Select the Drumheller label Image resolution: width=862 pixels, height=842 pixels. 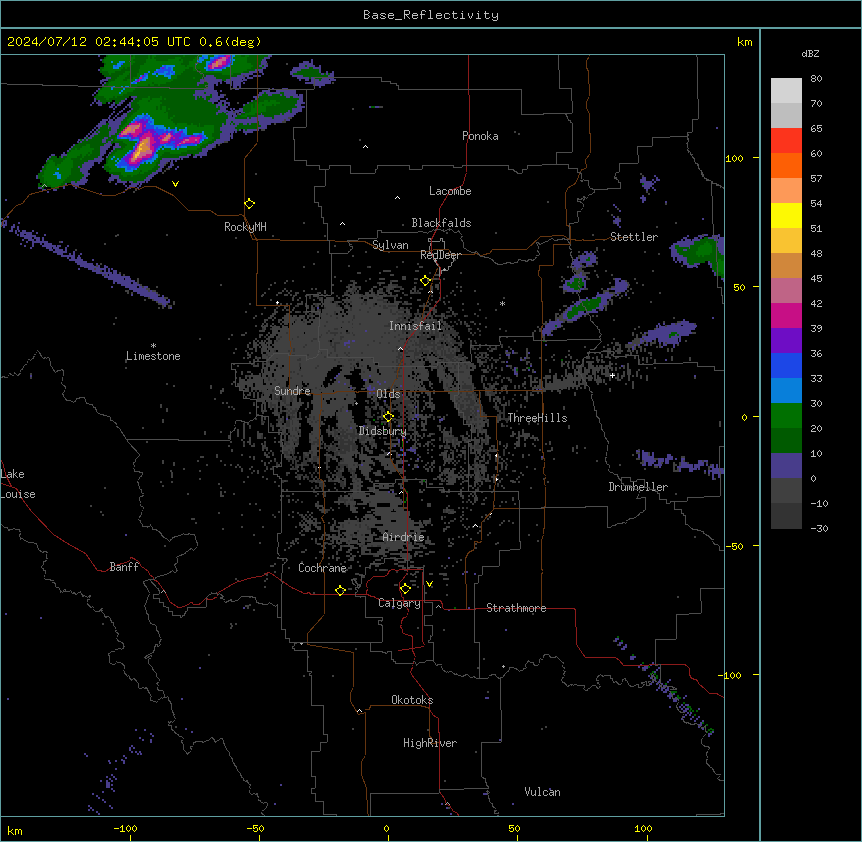click(x=638, y=487)
